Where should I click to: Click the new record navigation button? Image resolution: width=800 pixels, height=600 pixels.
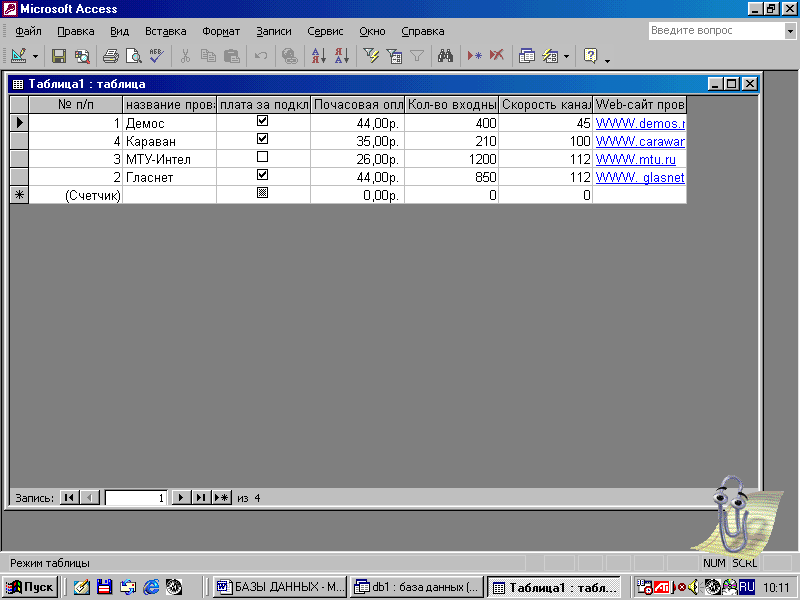222,497
